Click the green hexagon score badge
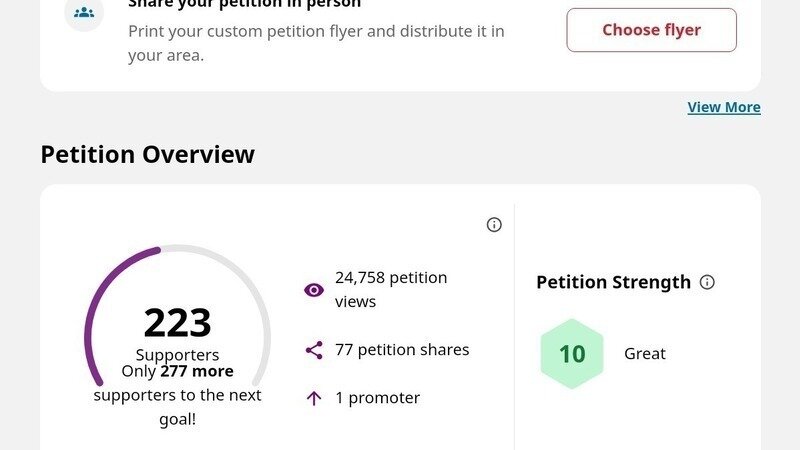 (x=572, y=354)
